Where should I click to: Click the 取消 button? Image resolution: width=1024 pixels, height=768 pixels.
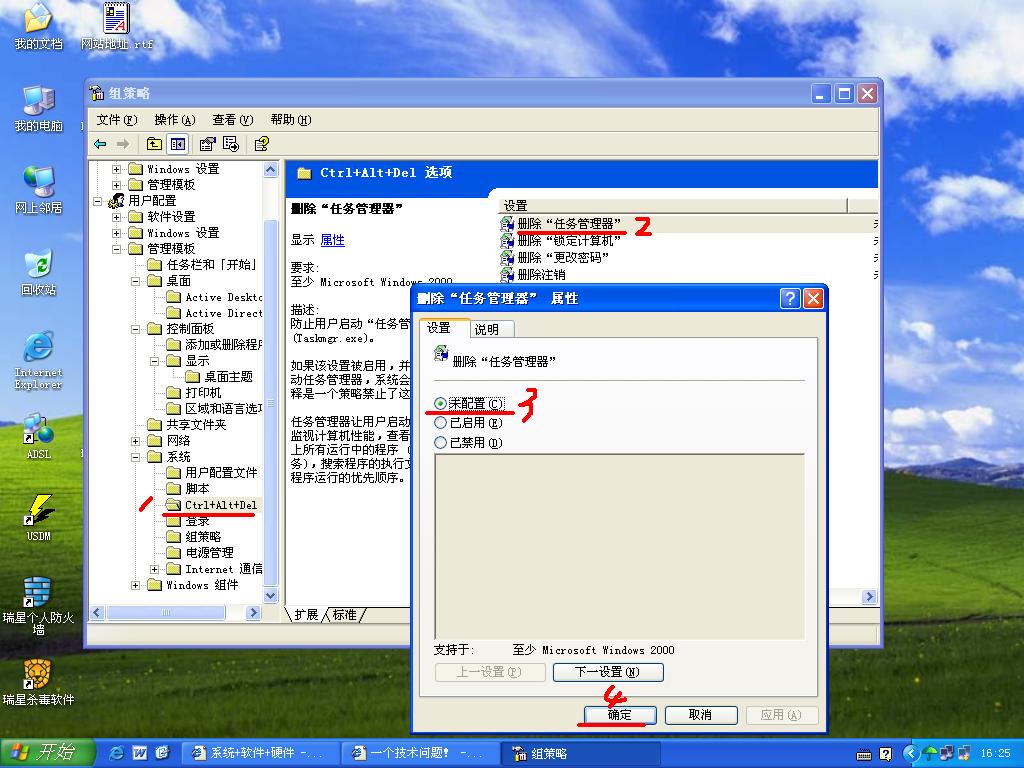701,715
